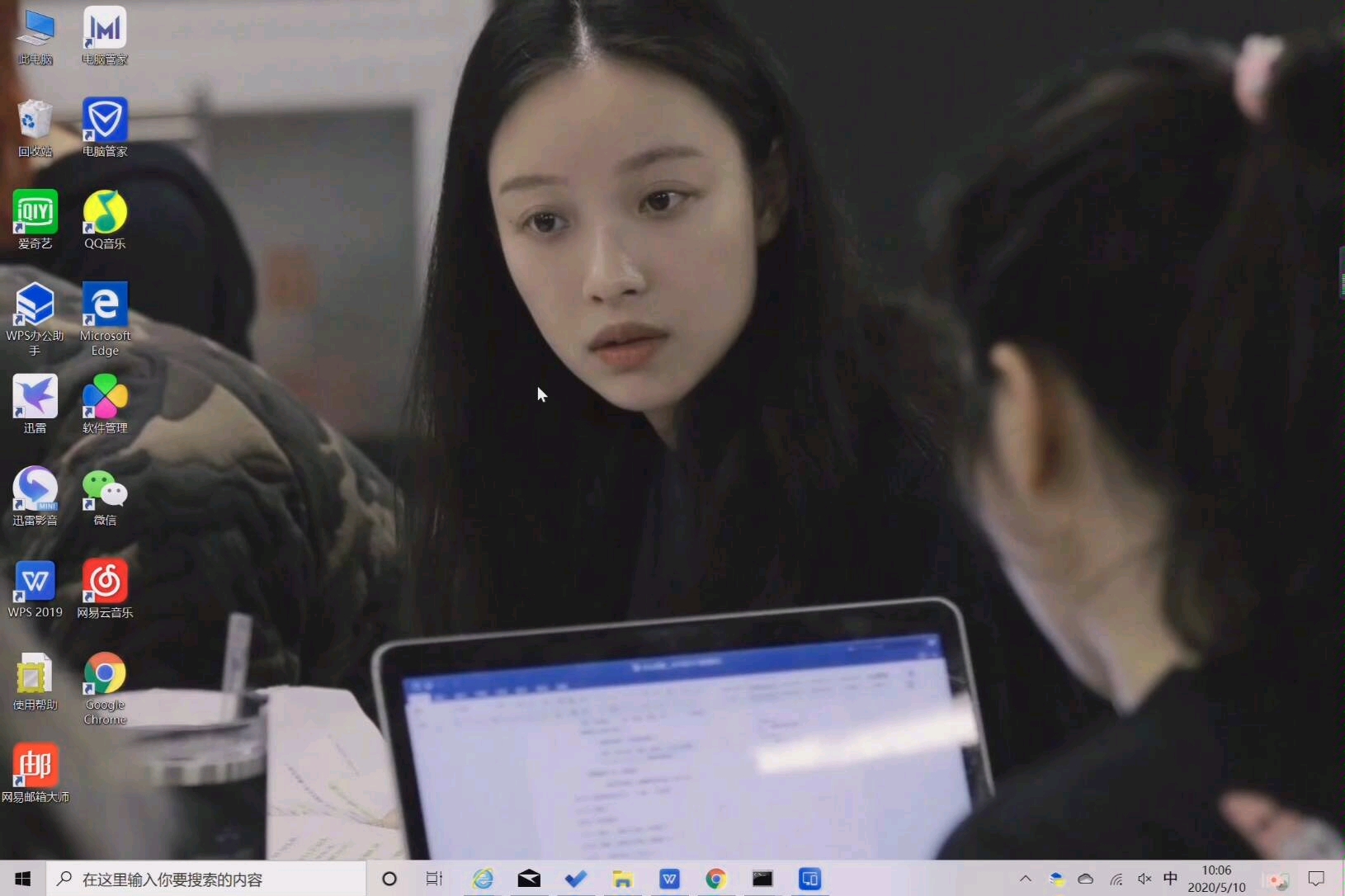Expand hidden system tray icons
The width and height of the screenshot is (1345, 896).
click(x=1026, y=879)
